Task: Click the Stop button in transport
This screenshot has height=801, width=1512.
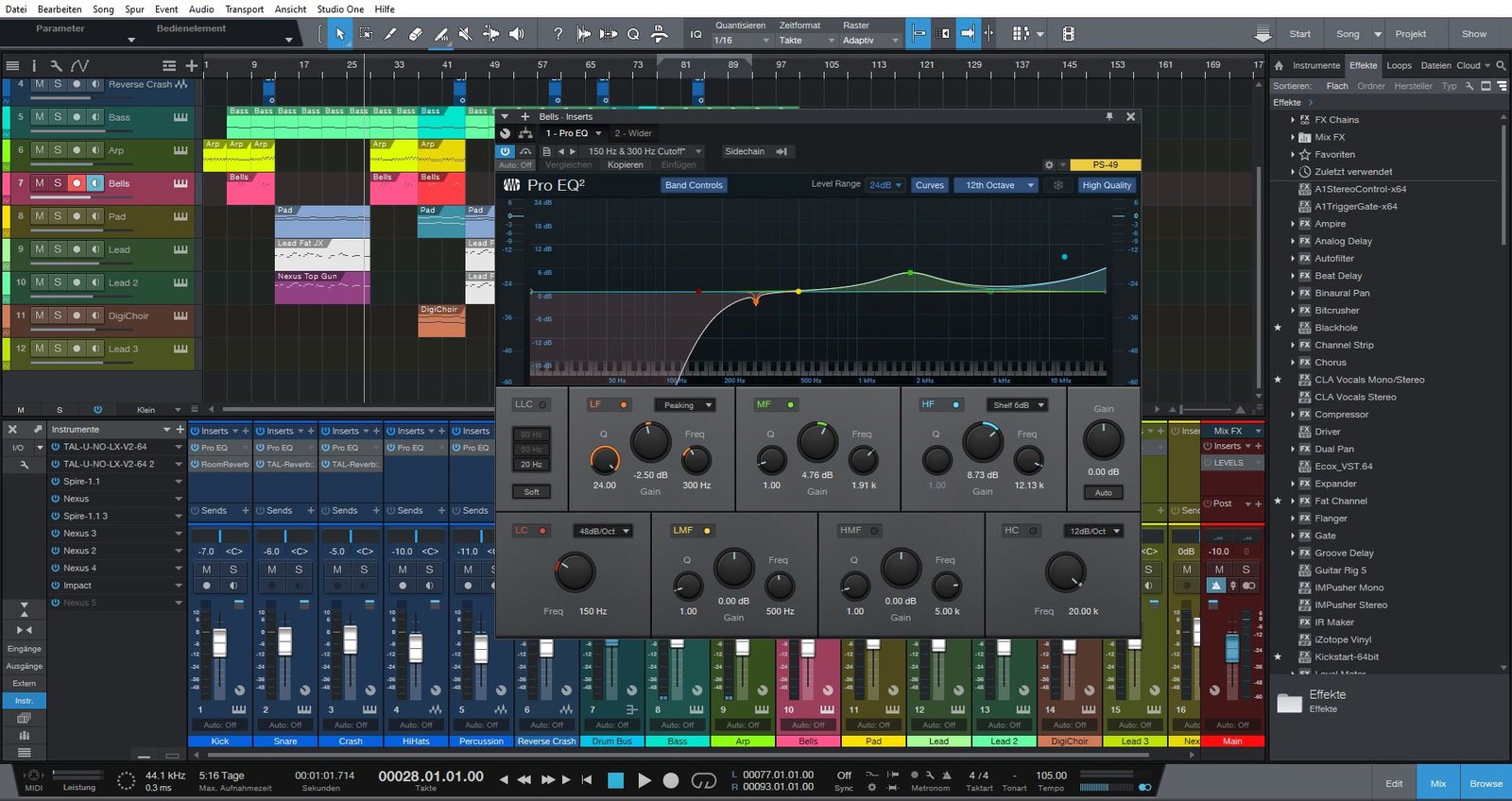Action: coord(615,780)
